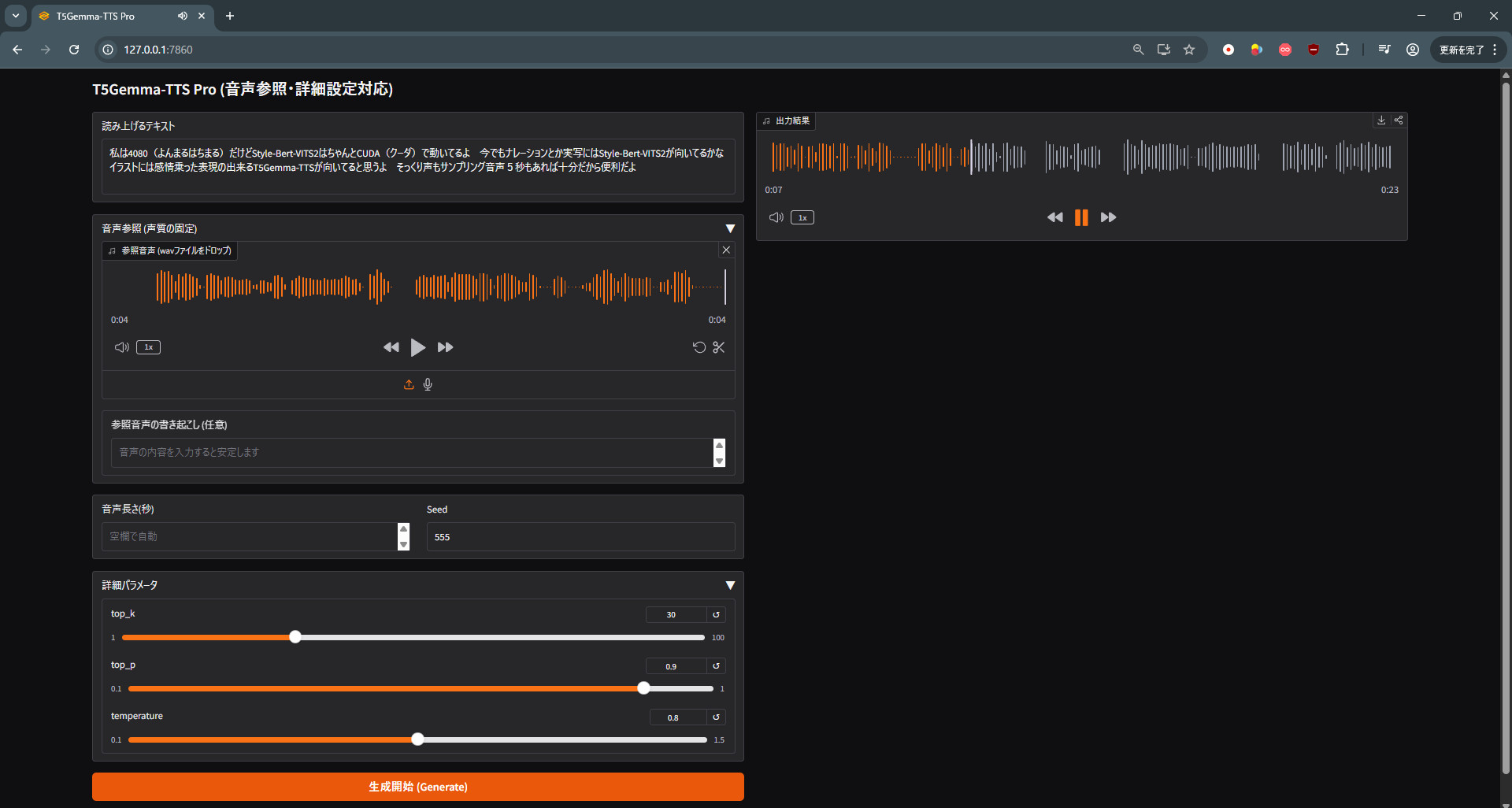
Task: Click the trim scissors icon on reference audio
Action: [x=718, y=347]
